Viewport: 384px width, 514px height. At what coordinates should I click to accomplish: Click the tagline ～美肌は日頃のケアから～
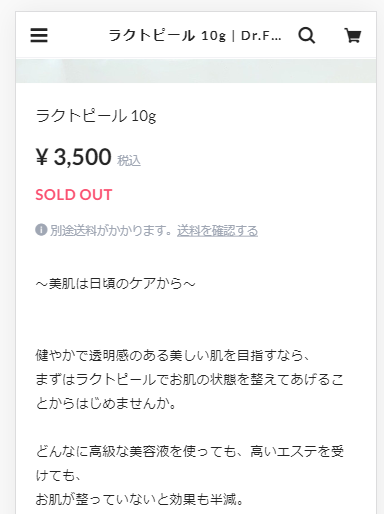(115, 284)
